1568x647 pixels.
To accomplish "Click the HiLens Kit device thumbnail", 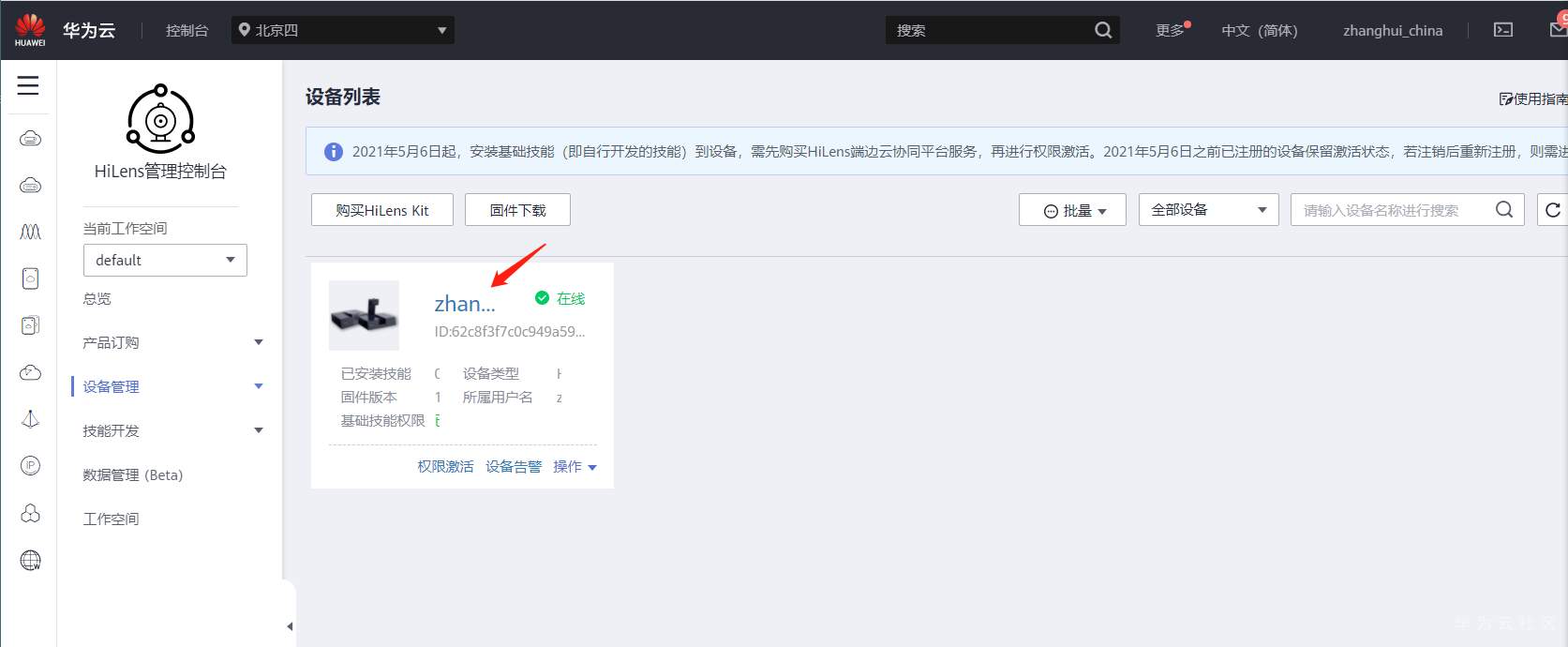I will (364, 315).
